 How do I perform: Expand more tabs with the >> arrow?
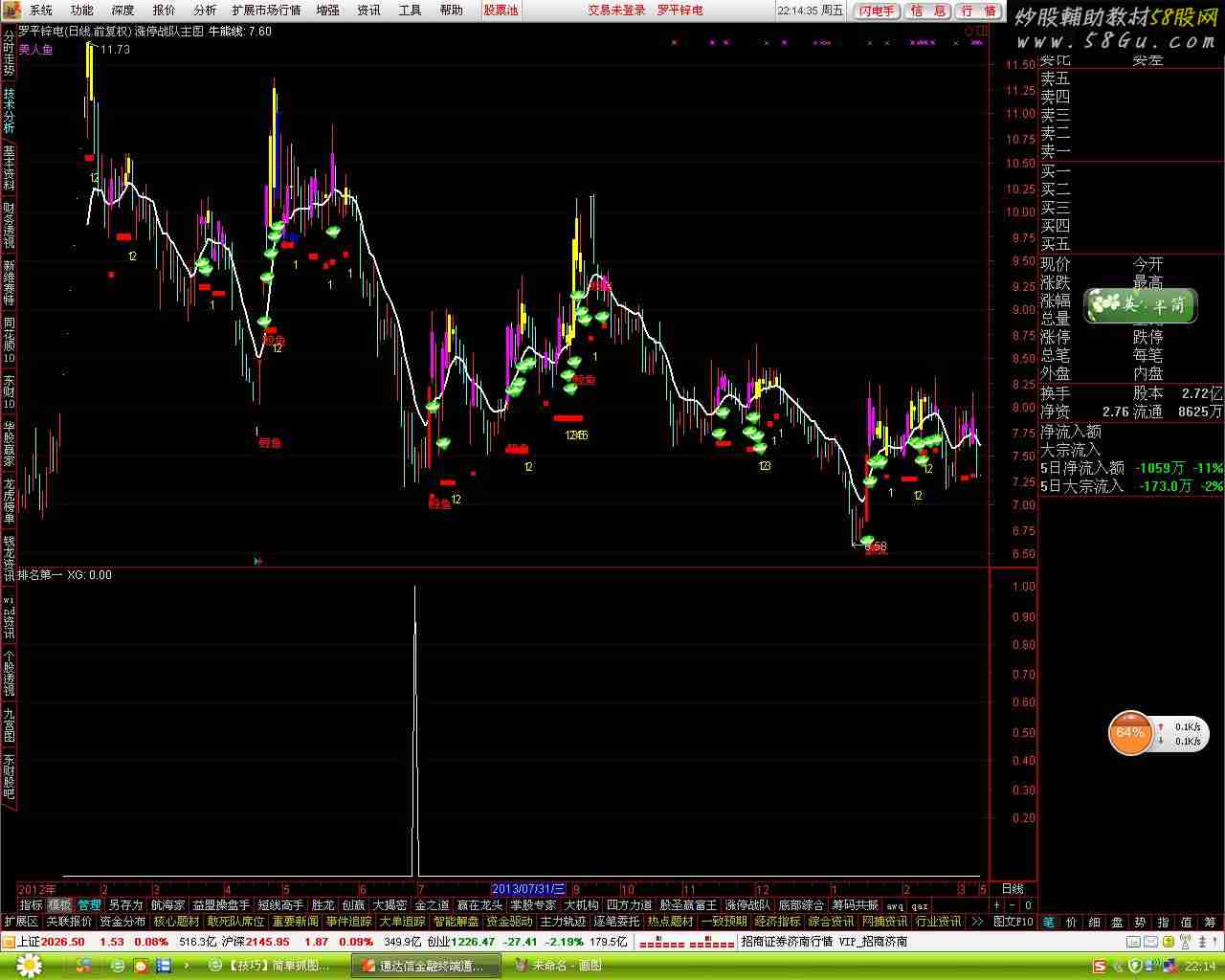pyautogui.click(x=976, y=922)
